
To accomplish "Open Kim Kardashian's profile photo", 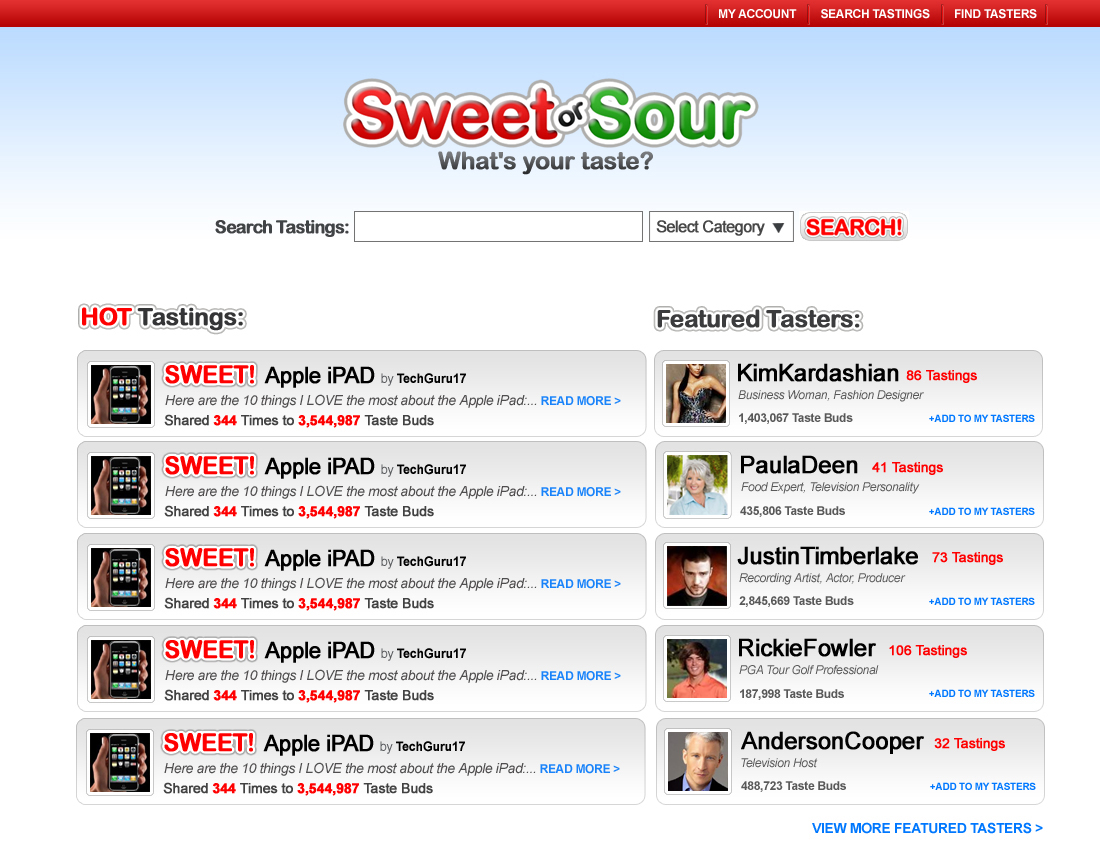I will point(696,394).
